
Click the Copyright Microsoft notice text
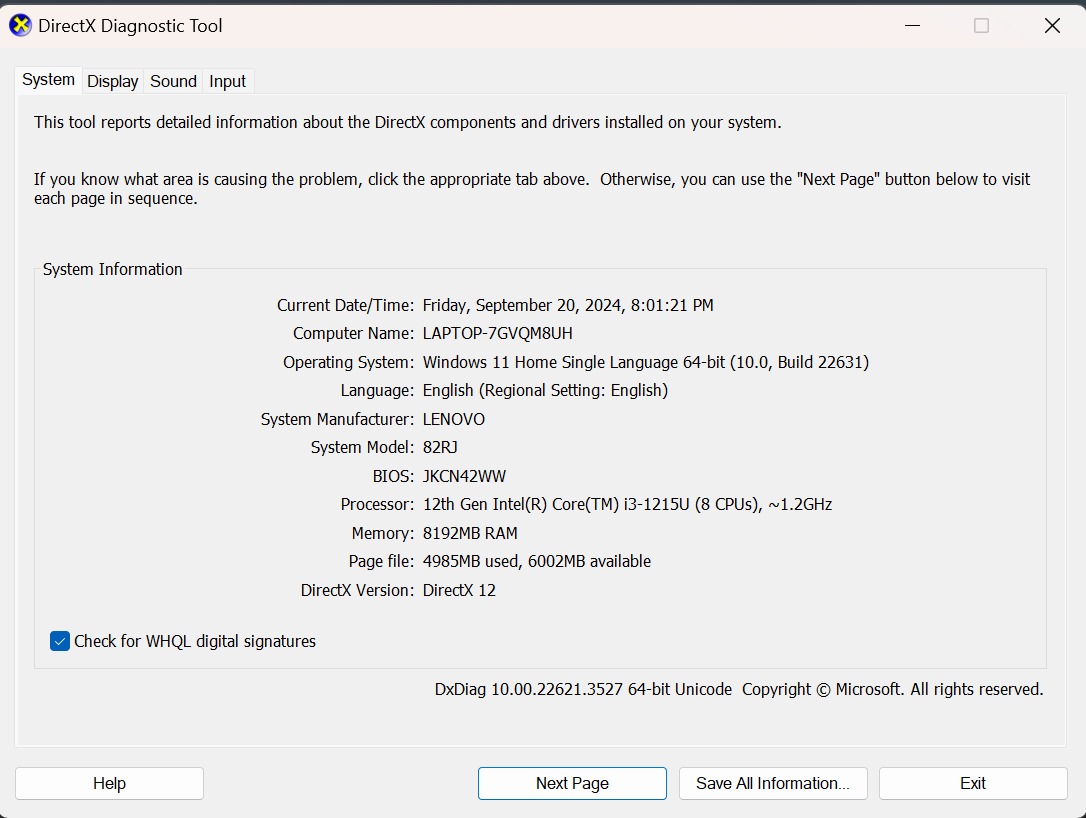(x=893, y=689)
